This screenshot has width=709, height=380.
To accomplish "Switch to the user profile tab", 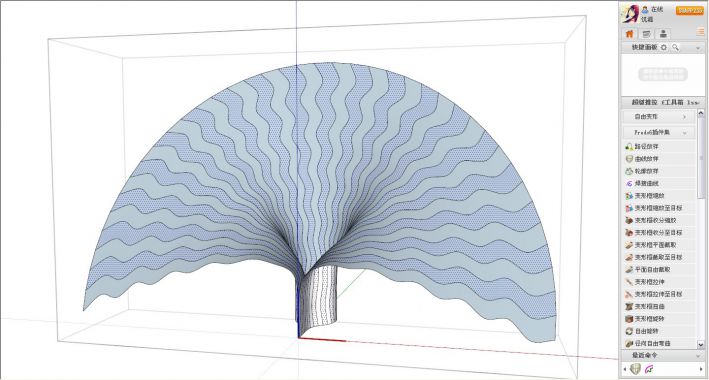I will point(663,33).
